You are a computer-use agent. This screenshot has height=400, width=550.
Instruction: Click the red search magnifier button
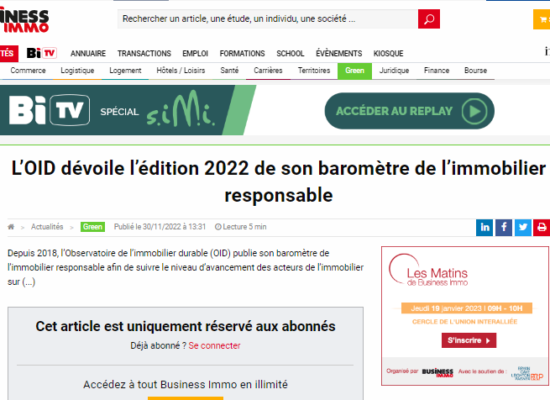[x=429, y=19]
